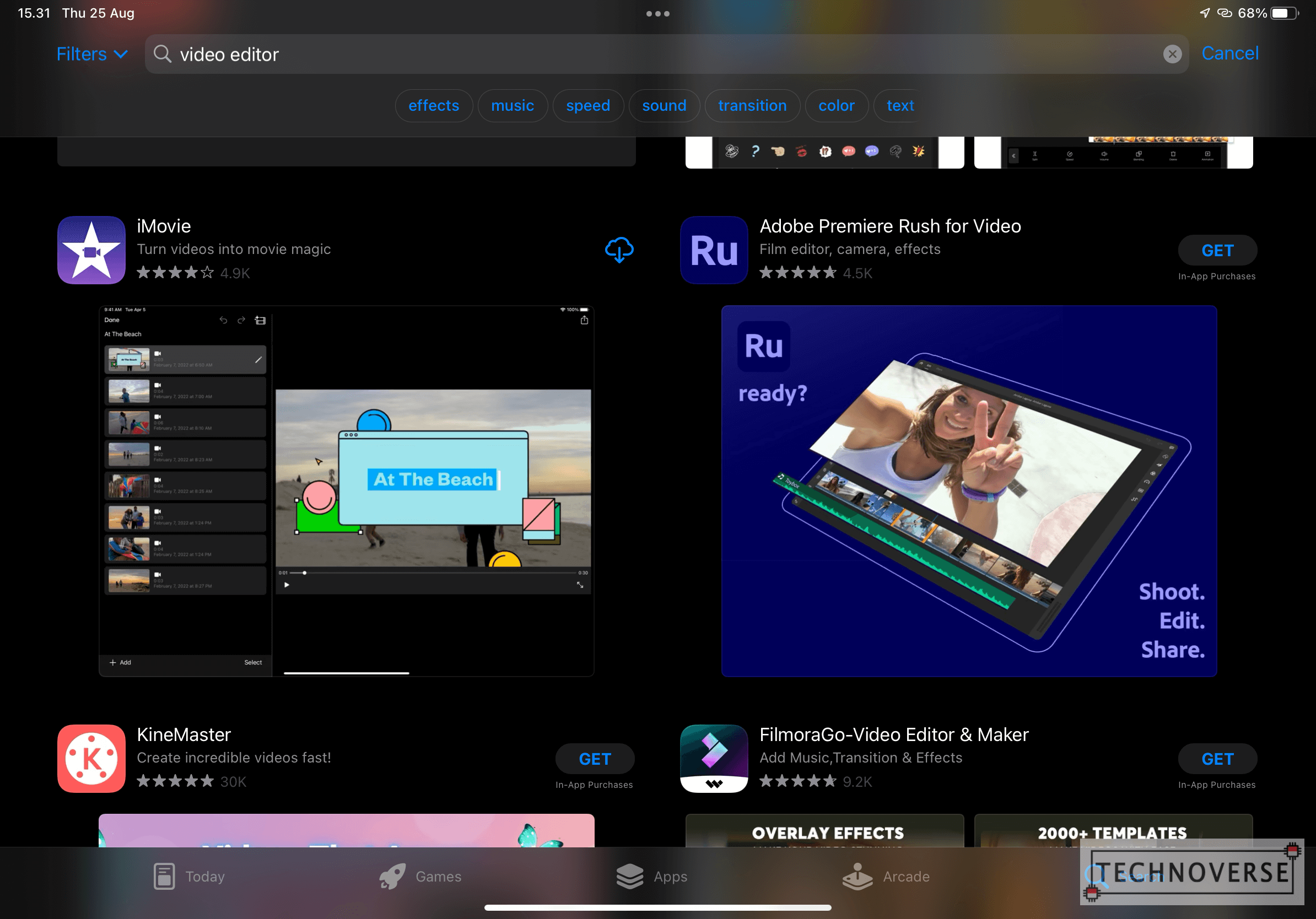Select the sound suggestion chip

point(664,105)
